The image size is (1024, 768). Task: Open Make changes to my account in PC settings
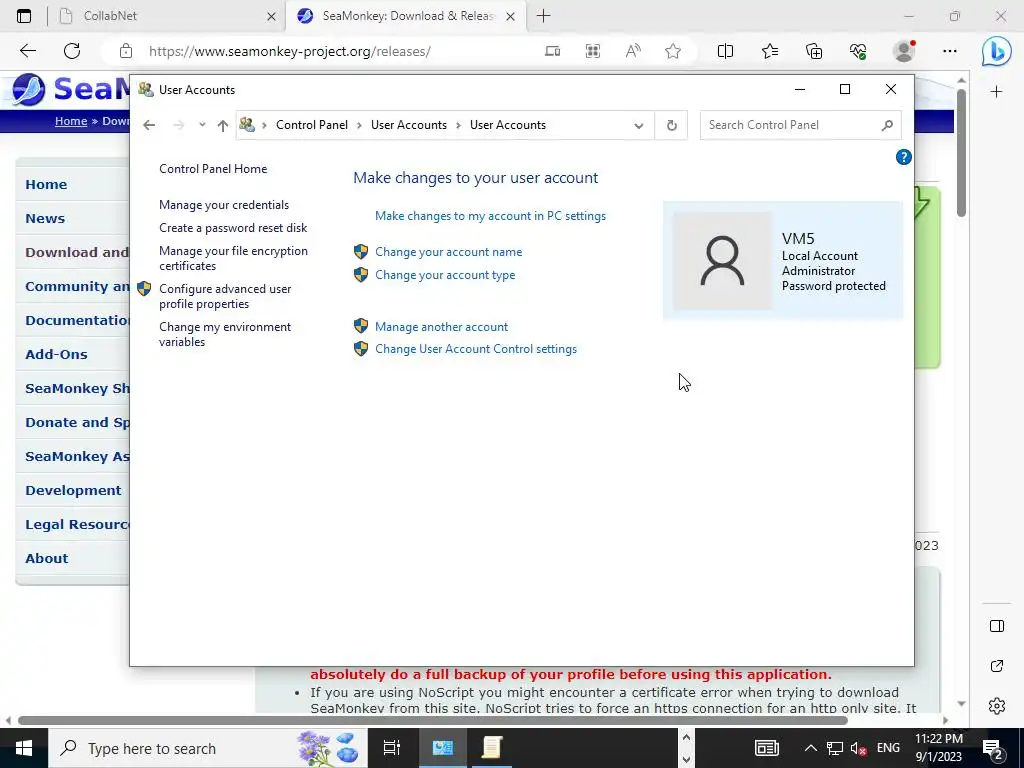point(490,216)
